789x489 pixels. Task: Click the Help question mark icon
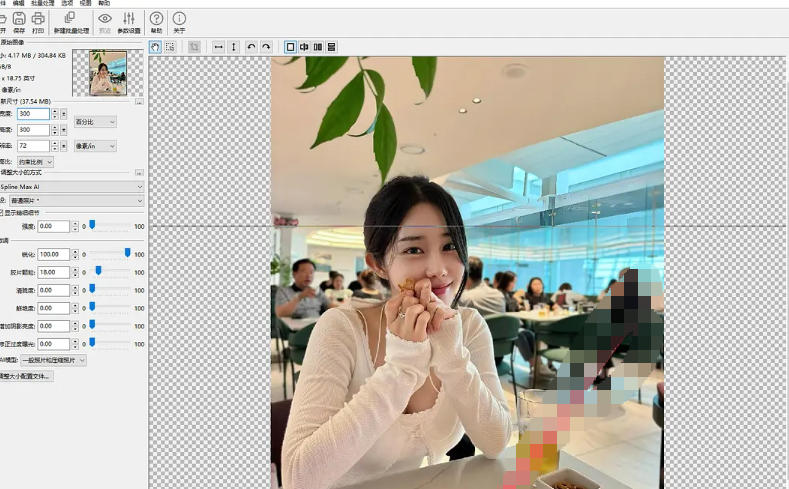(x=157, y=22)
